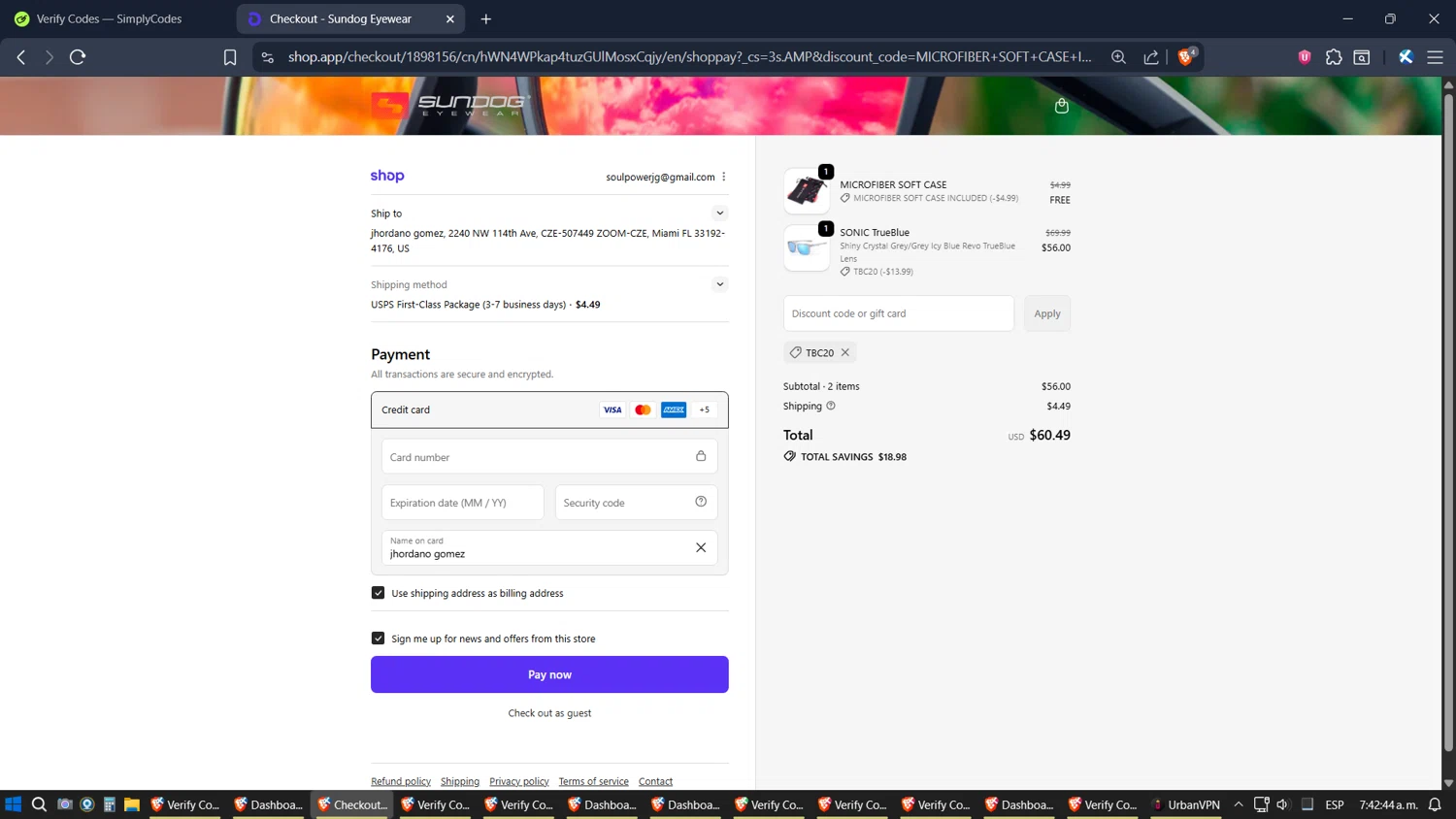The width and height of the screenshot is (1456, 819).
Task: Focus the Card number field
Action: coord(549,456)
